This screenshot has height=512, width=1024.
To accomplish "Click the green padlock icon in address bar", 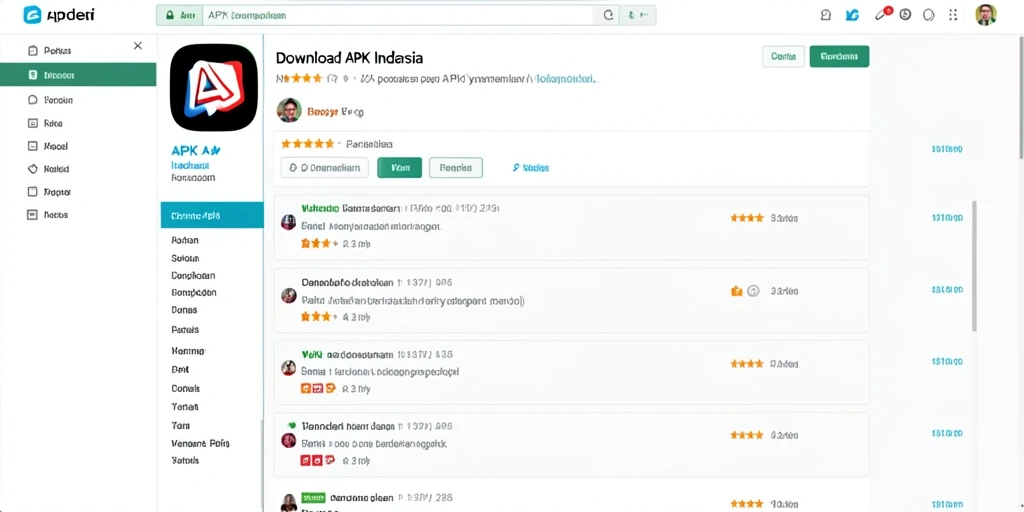I will click(x=170, y=15).
